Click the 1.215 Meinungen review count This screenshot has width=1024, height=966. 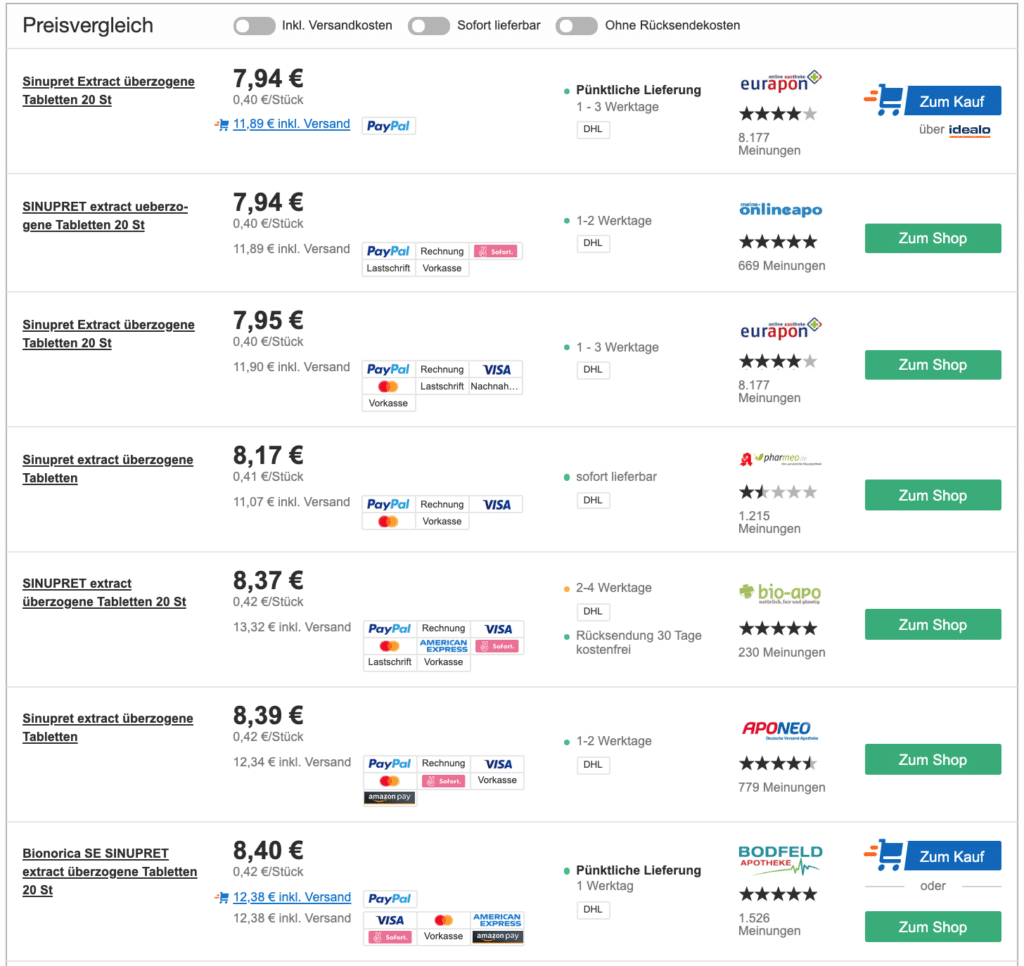[769, 522]
